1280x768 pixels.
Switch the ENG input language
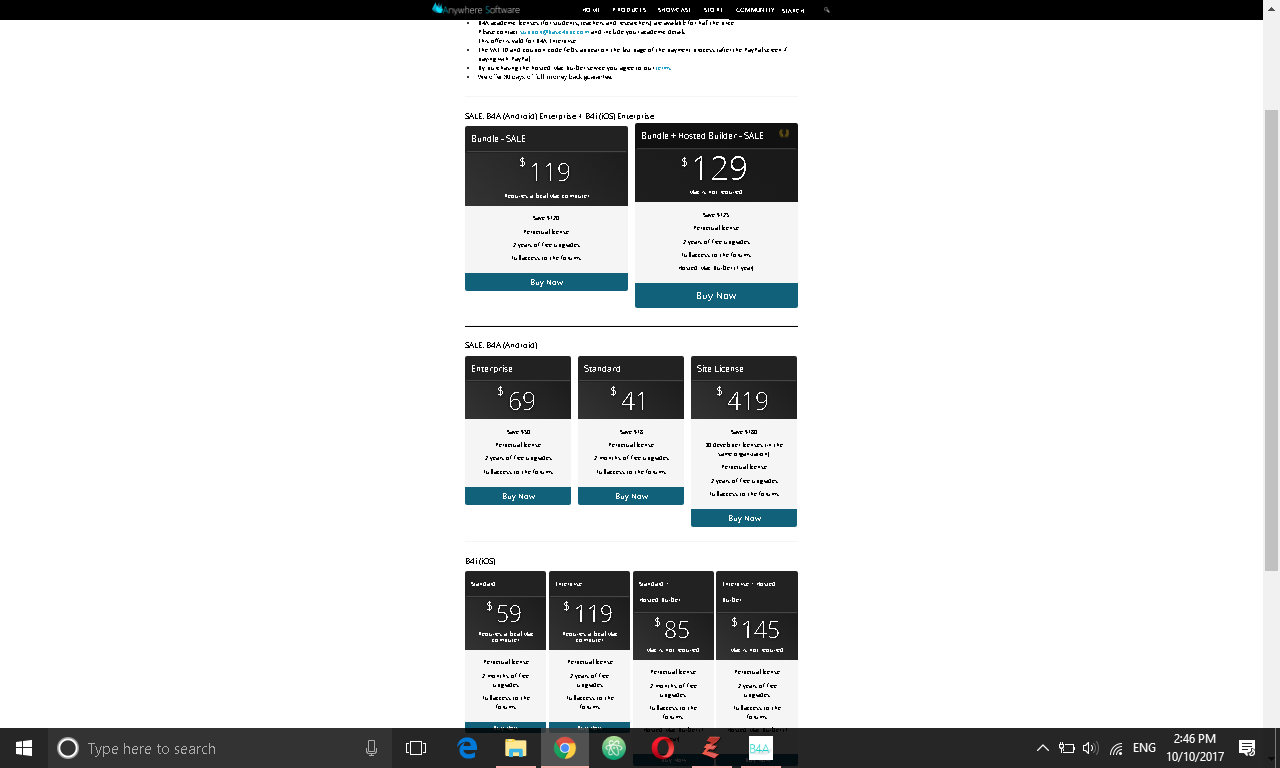tap(1144, 748)
